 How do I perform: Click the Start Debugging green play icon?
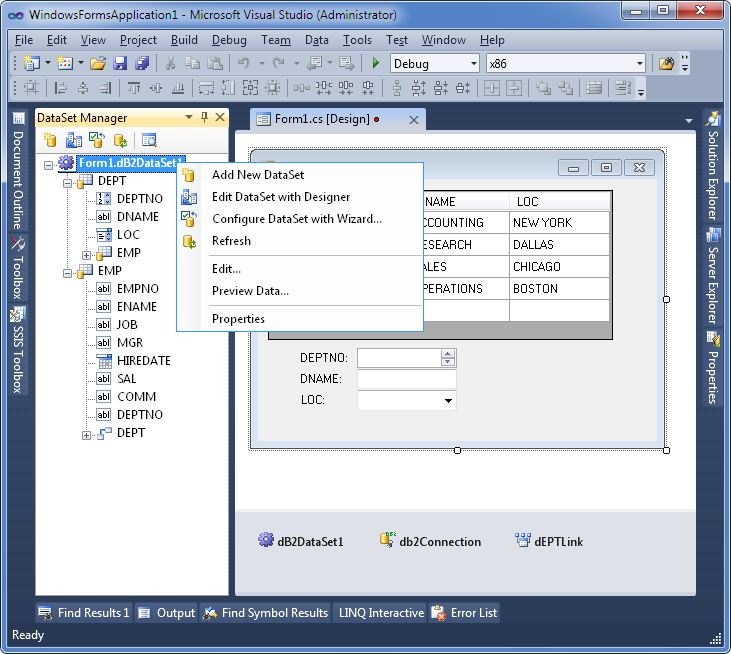tap(376, 63)
